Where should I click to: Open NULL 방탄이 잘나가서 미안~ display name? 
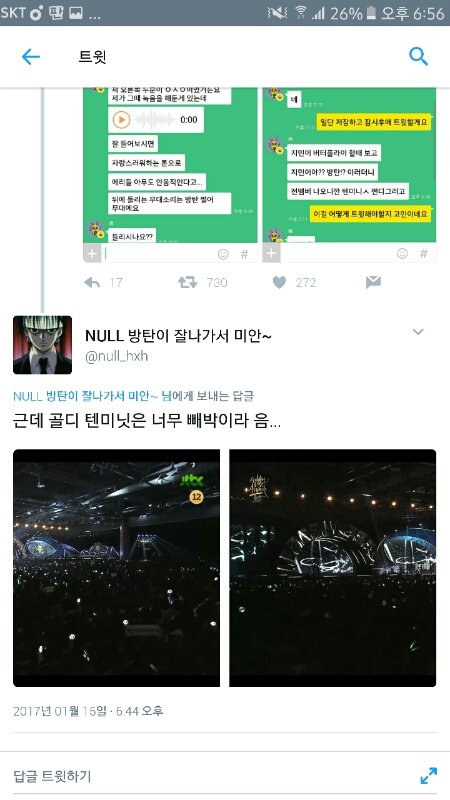(x=178, y=336)
